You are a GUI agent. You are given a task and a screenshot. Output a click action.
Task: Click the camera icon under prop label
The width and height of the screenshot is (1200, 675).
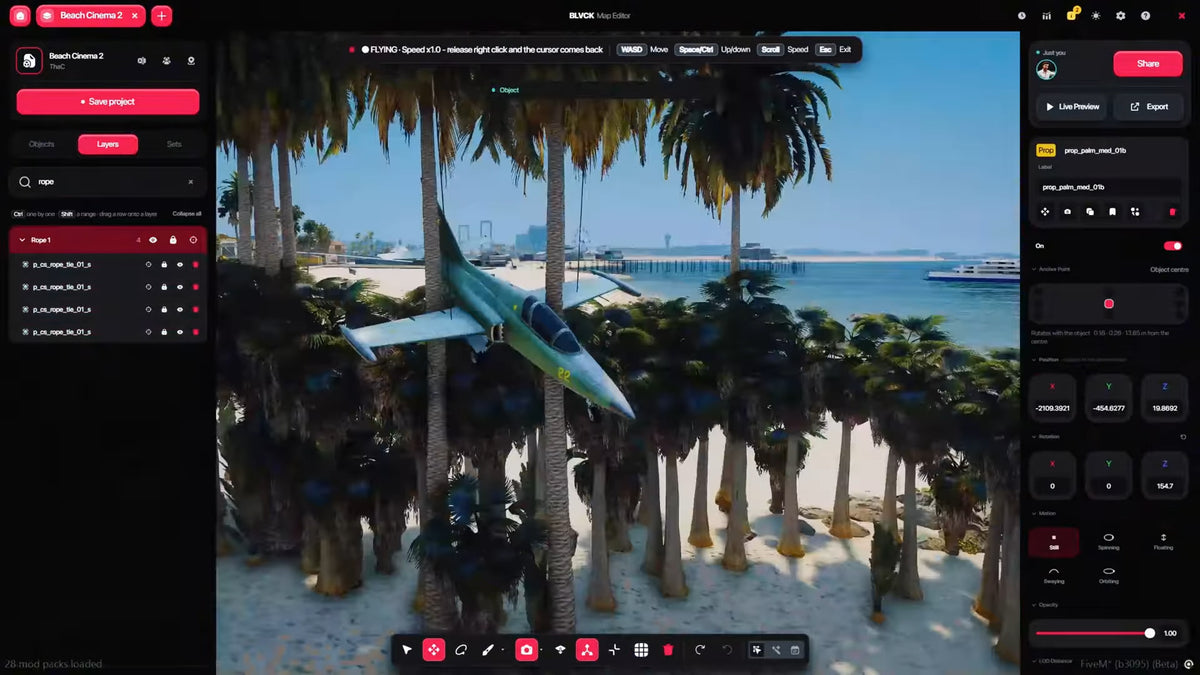point(1068,212)
